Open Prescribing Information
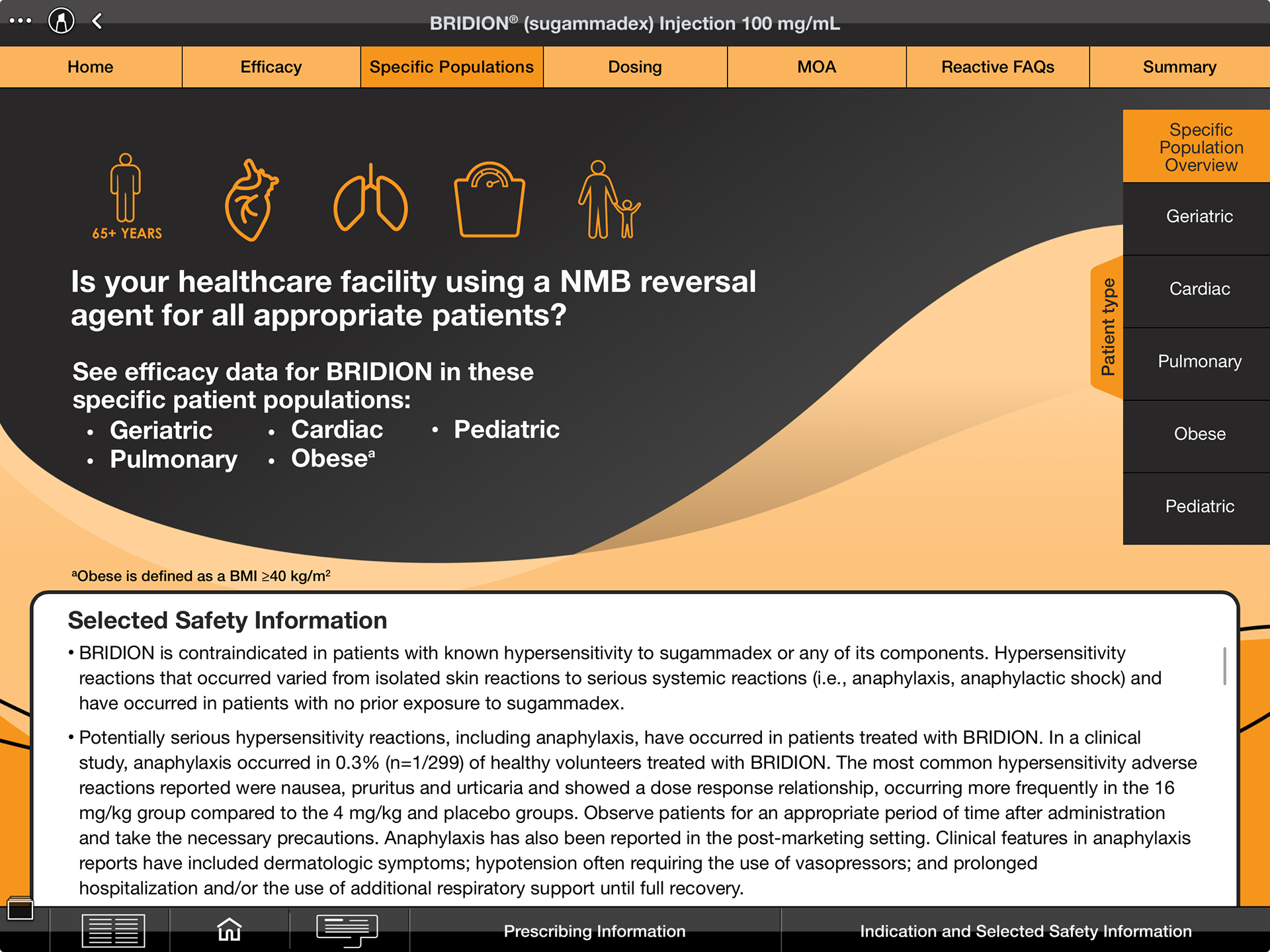The image size is (1270, 952). [595, 931]
